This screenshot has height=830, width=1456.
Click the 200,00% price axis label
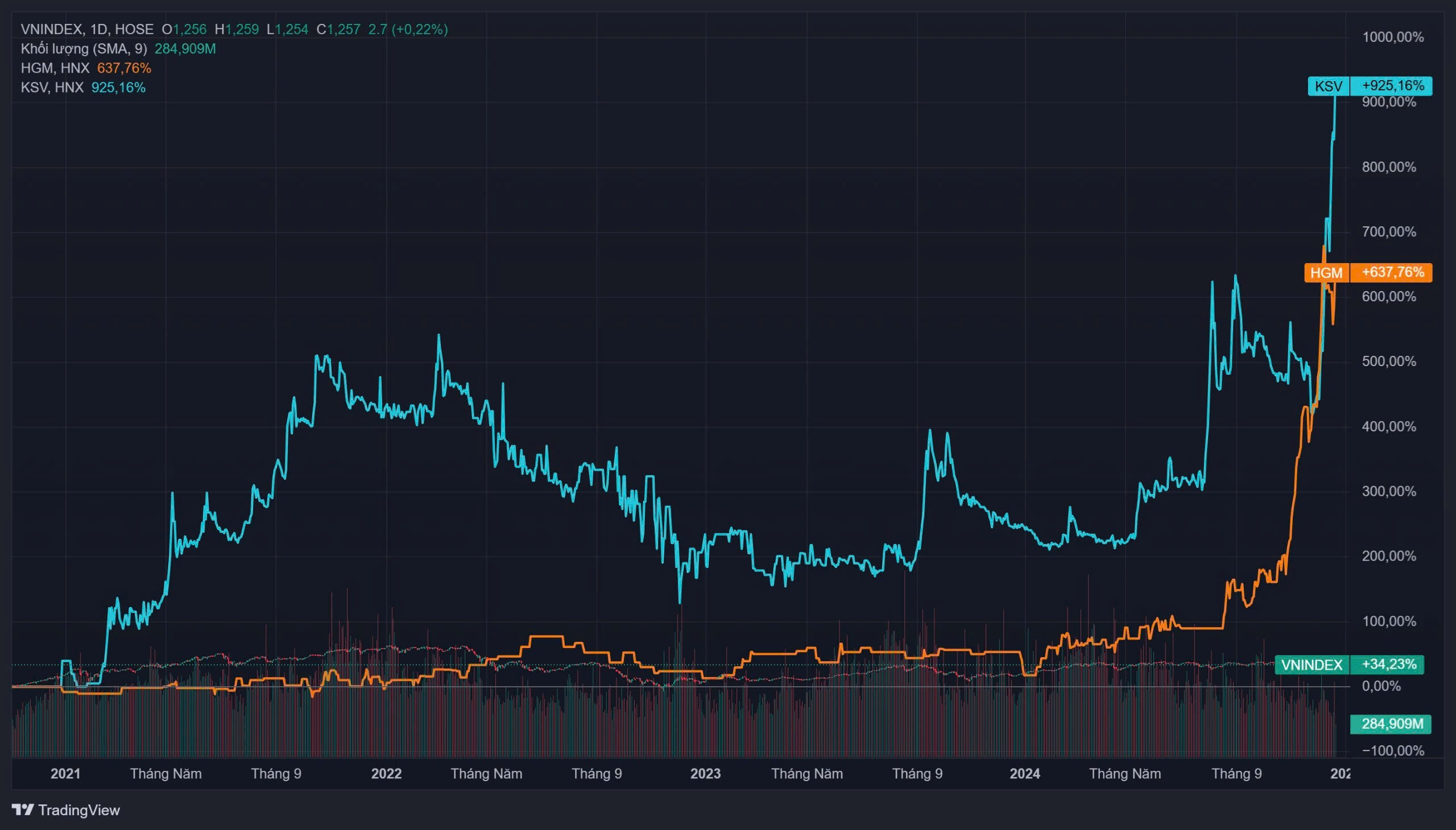coord(1389,557)
